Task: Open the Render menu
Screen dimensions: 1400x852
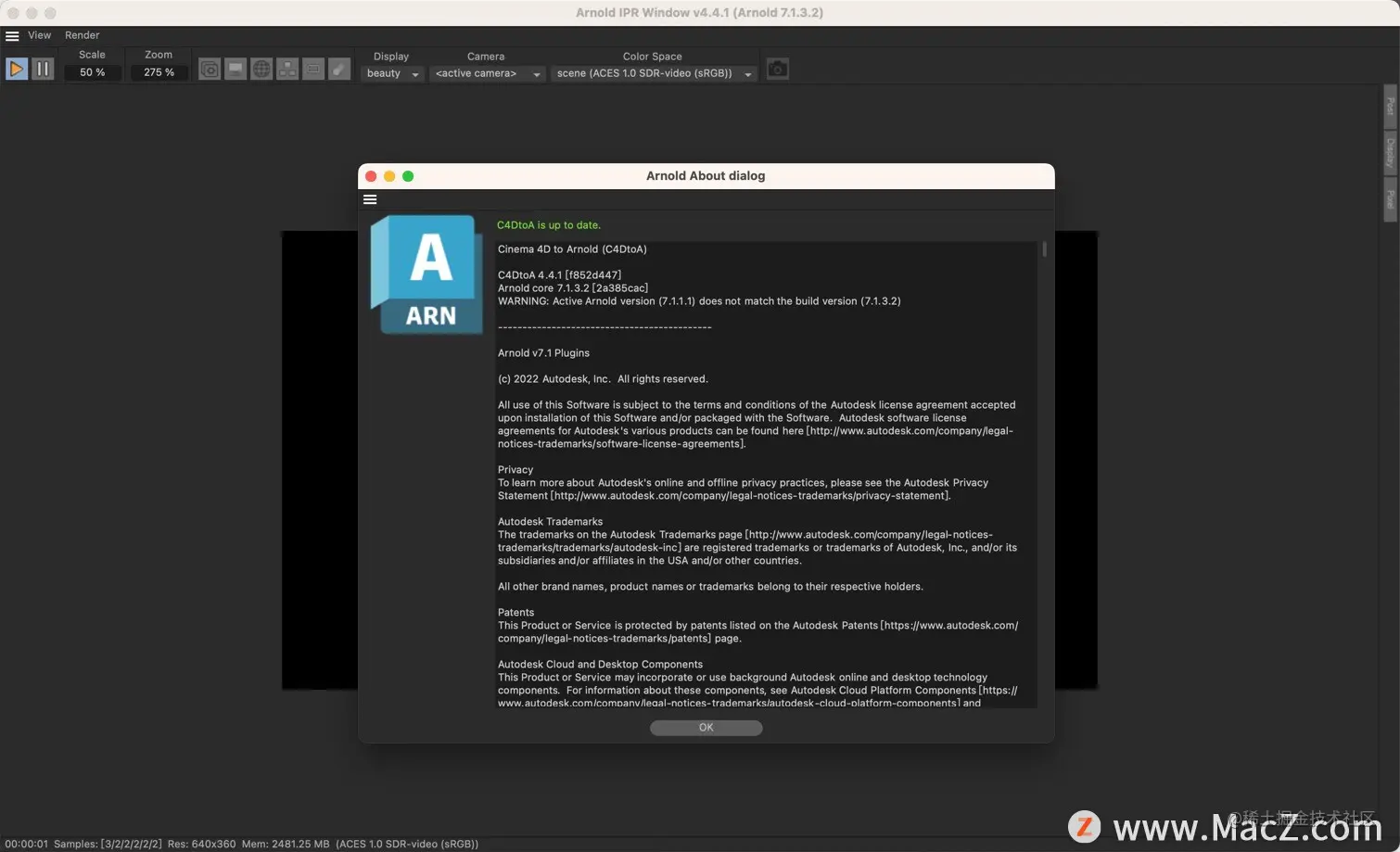Action: [82, 35]
